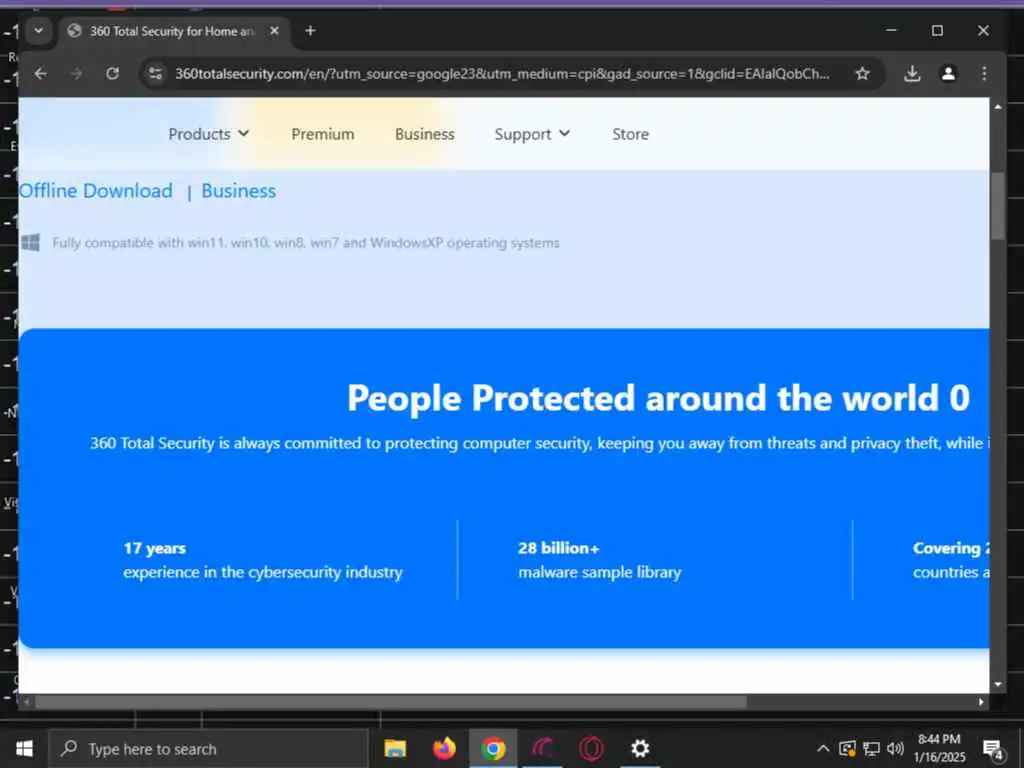Click the blue Business link
Screen dimensions: 1024x768
tap(238, 191)
